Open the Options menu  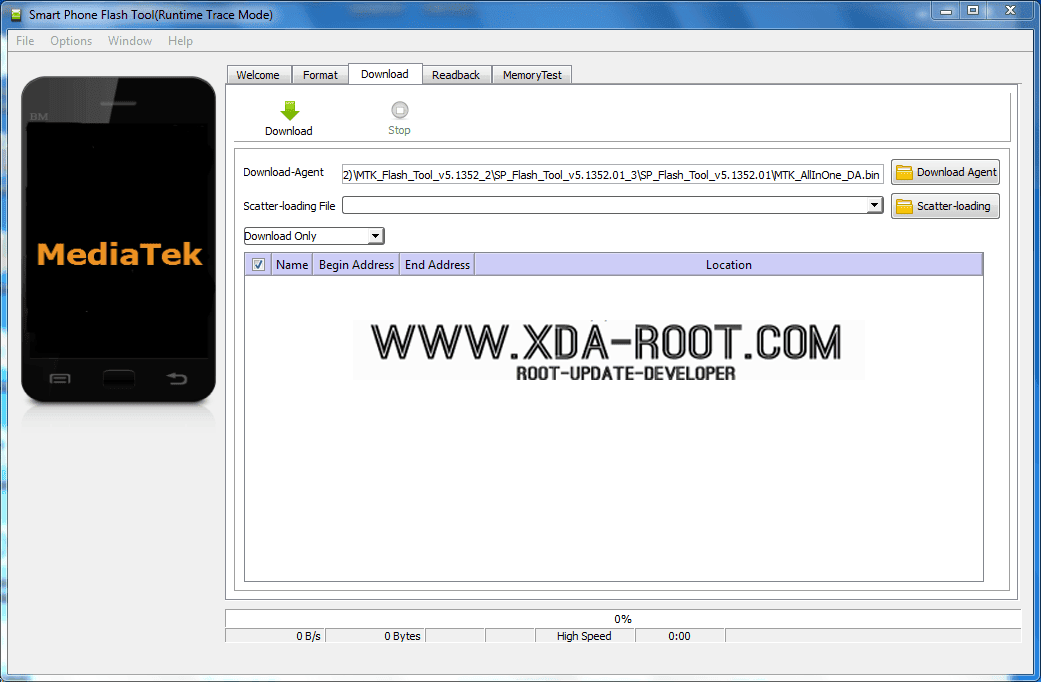[71, 41]
